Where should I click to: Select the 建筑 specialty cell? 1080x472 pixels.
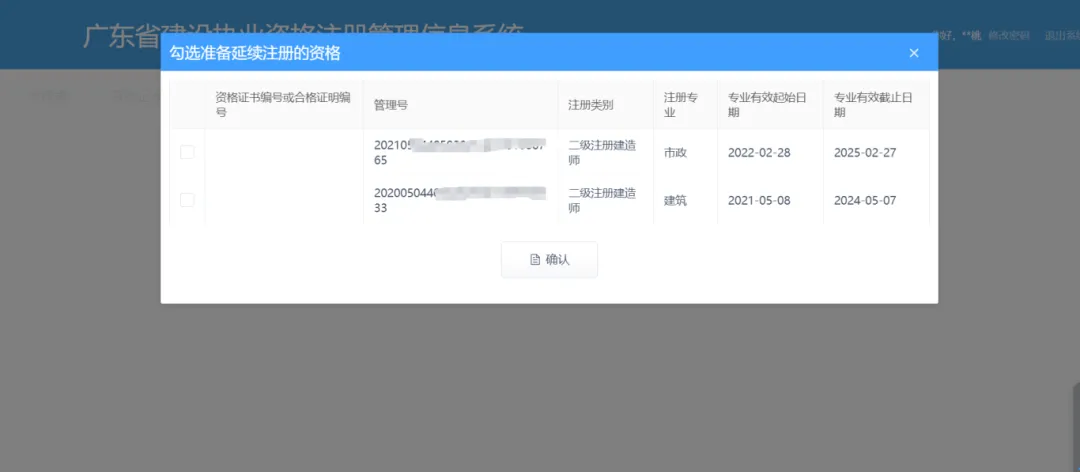pyautogui.click(x=676, y=201)
